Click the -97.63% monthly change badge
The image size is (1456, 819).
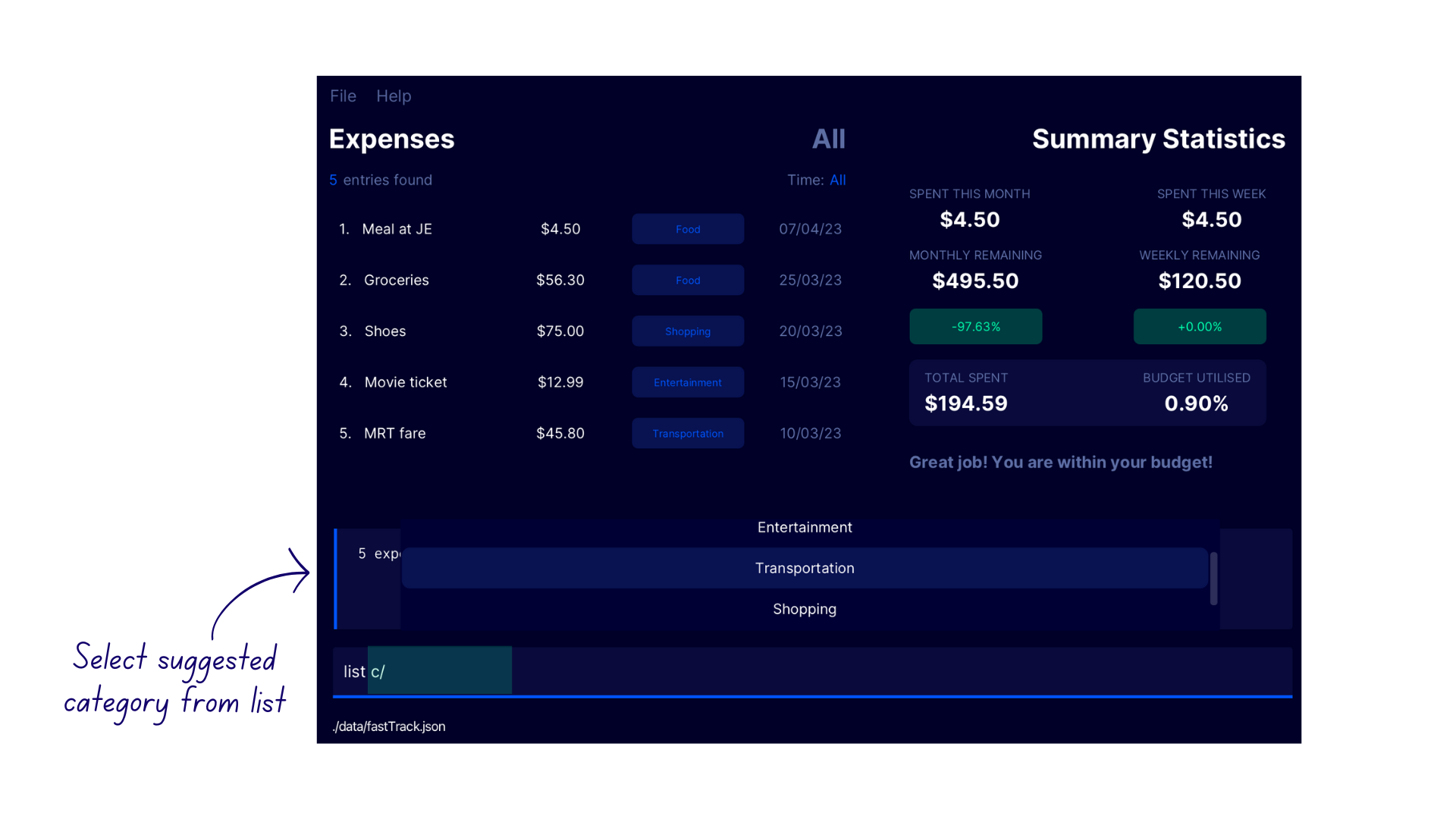(976, 327)
